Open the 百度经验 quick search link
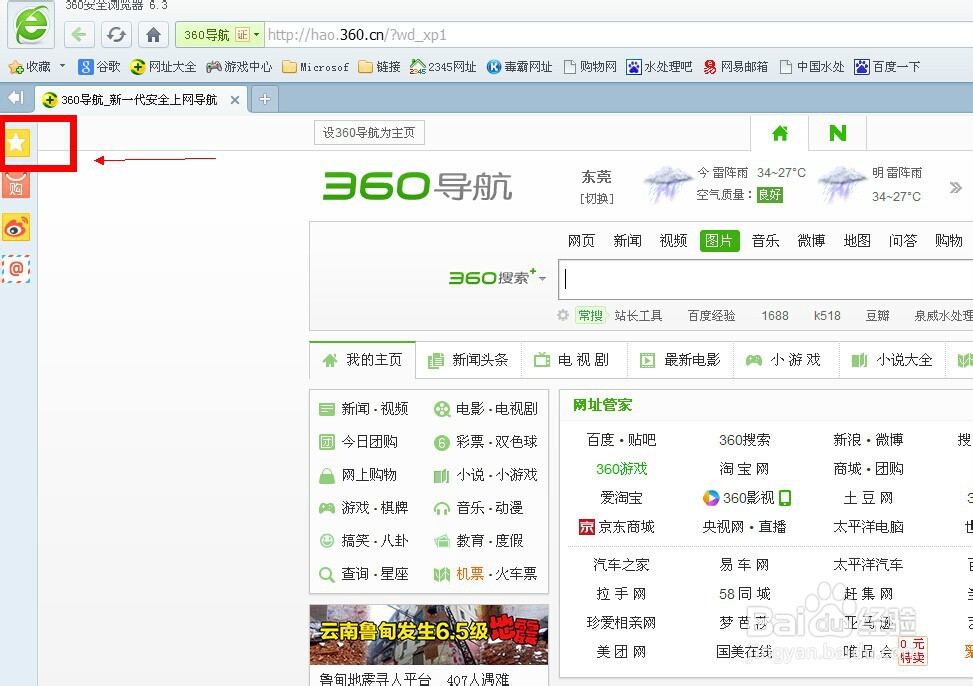 click(x=711, y=315)
